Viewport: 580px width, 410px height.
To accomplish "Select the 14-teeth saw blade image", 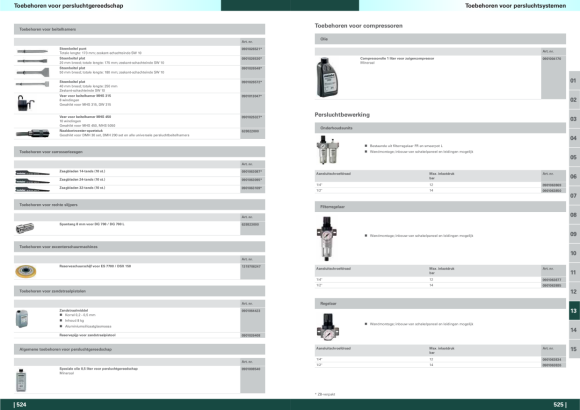I will coord(32,172).
